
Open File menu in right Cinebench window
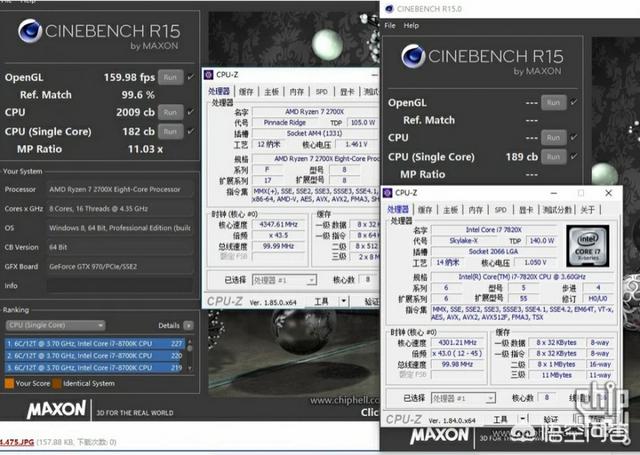coord(390,25)
